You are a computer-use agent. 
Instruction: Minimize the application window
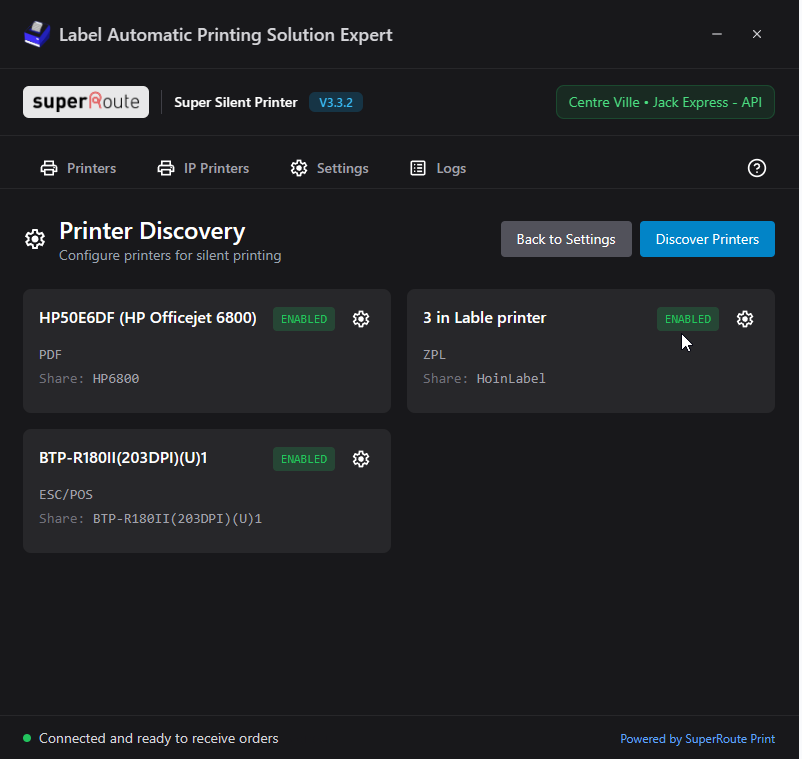tap(717, 34)
